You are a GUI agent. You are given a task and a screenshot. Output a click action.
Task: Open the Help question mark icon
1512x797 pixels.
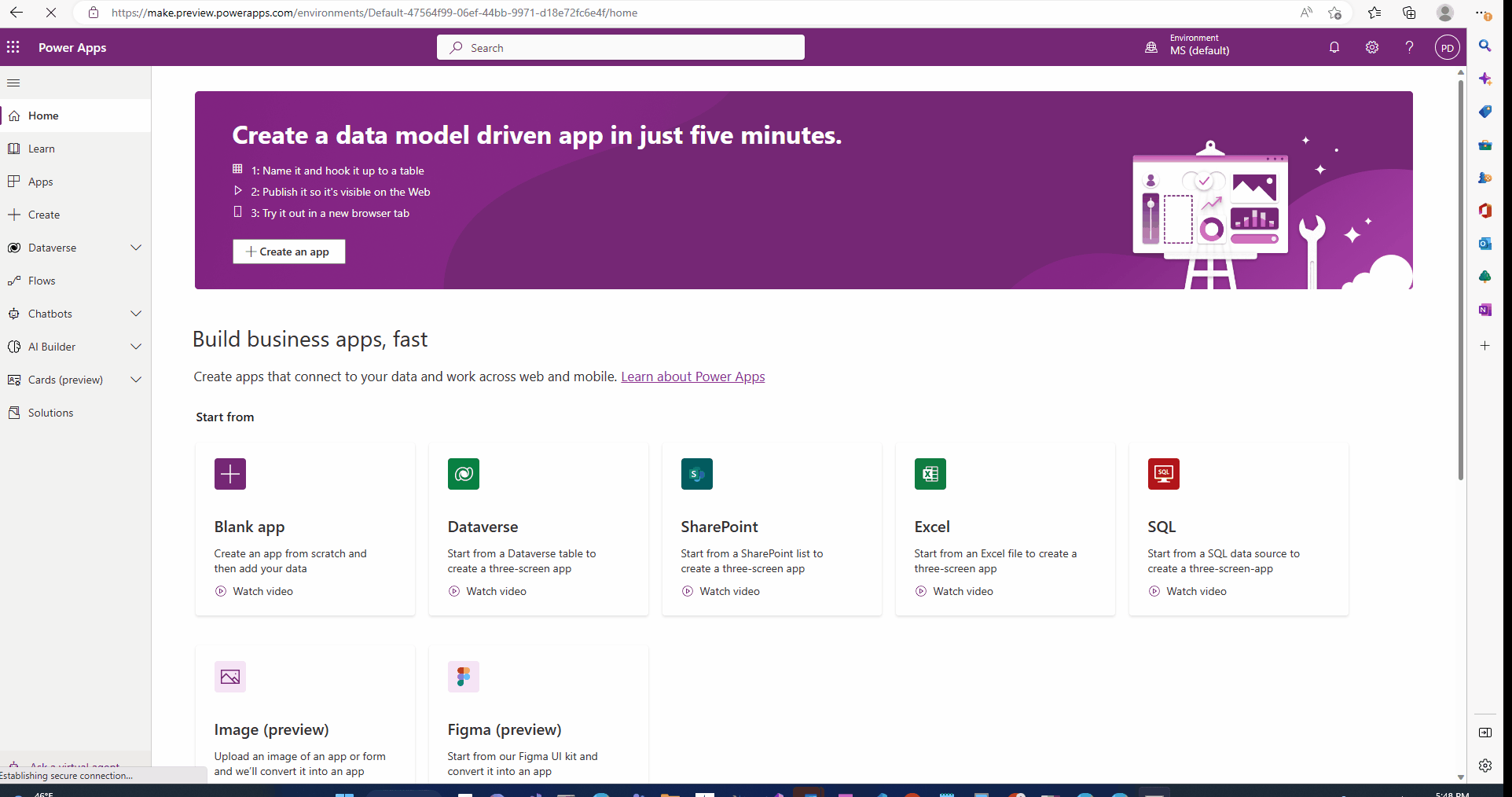pyautogui.click(x=1409, y=47)
